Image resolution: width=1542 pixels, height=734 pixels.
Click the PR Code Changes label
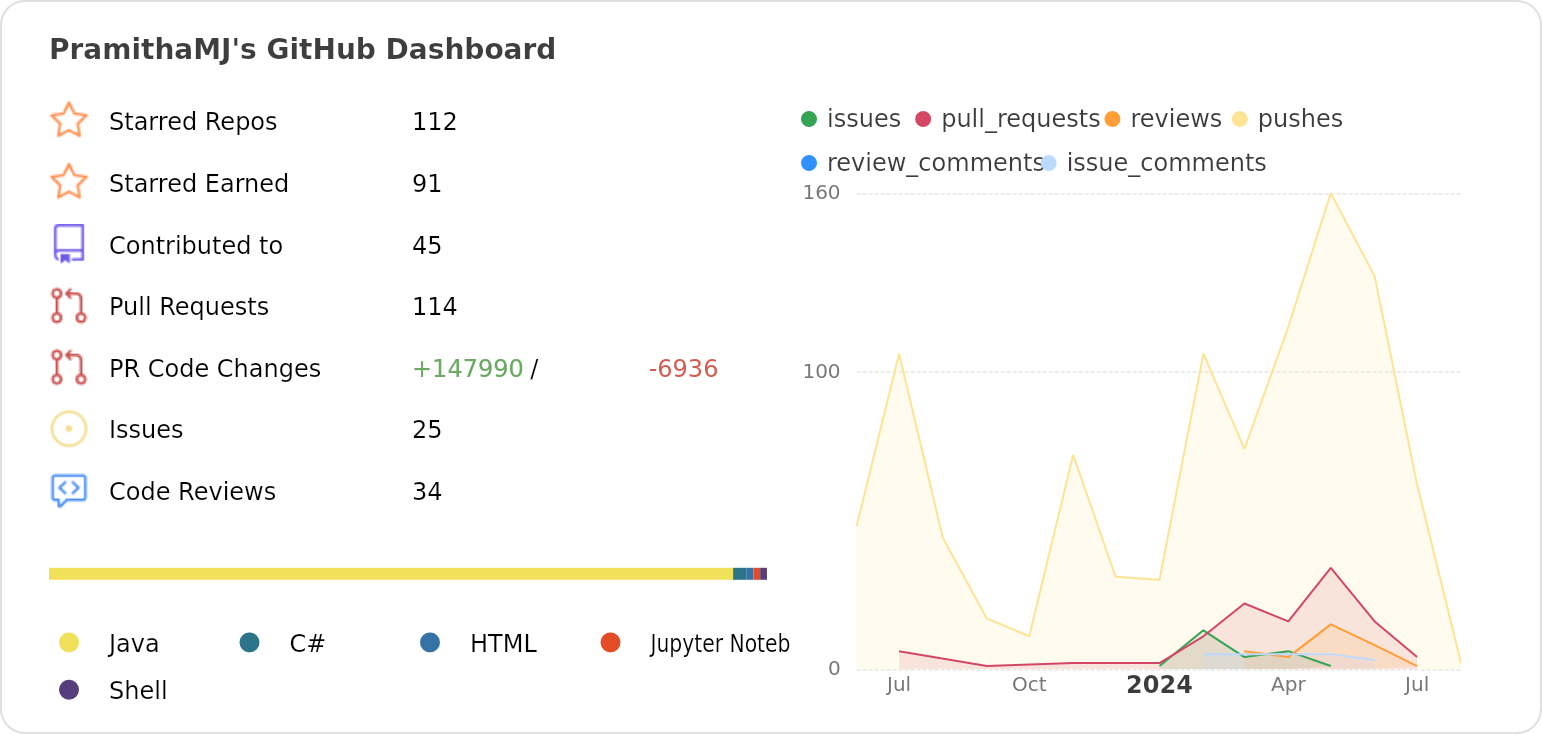click(x=215, y=368)
